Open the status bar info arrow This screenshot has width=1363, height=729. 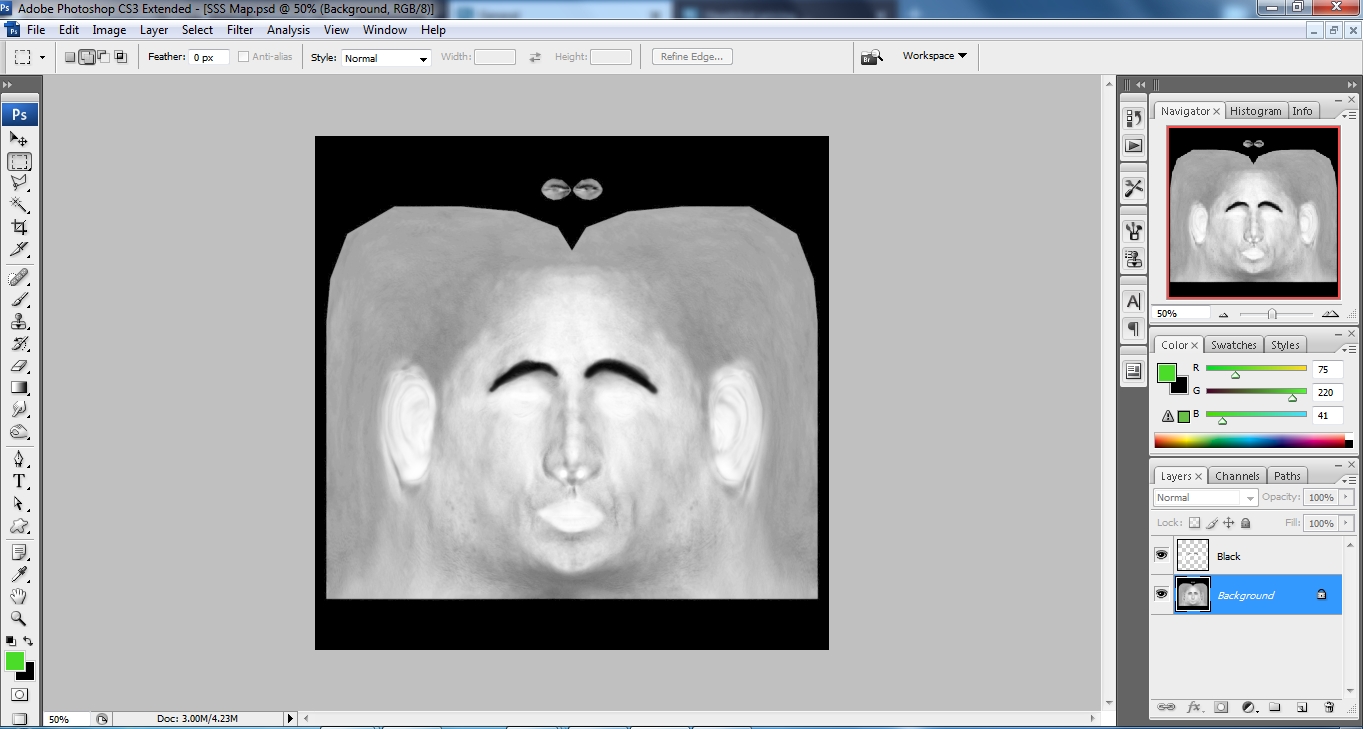[x=291, y=718]
